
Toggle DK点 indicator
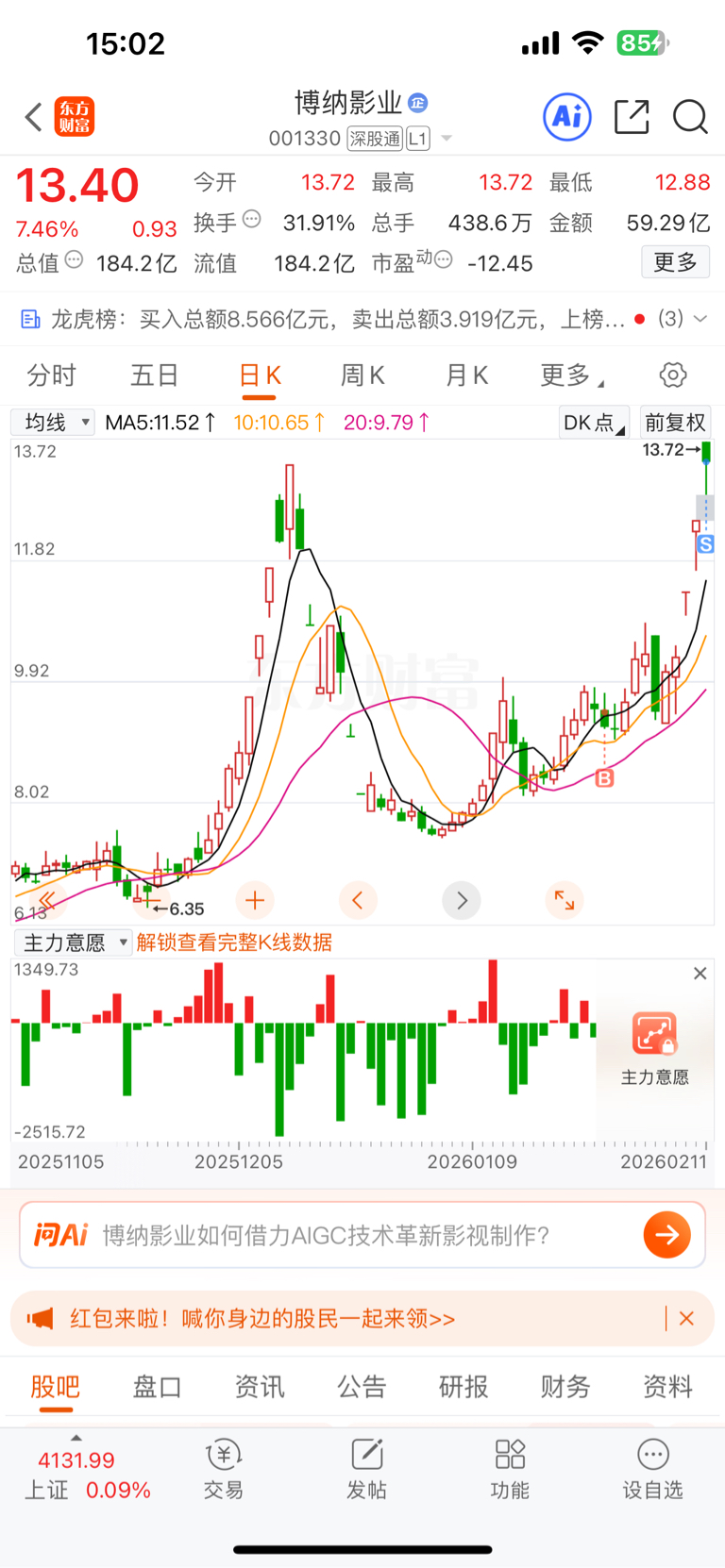point(594,423)
